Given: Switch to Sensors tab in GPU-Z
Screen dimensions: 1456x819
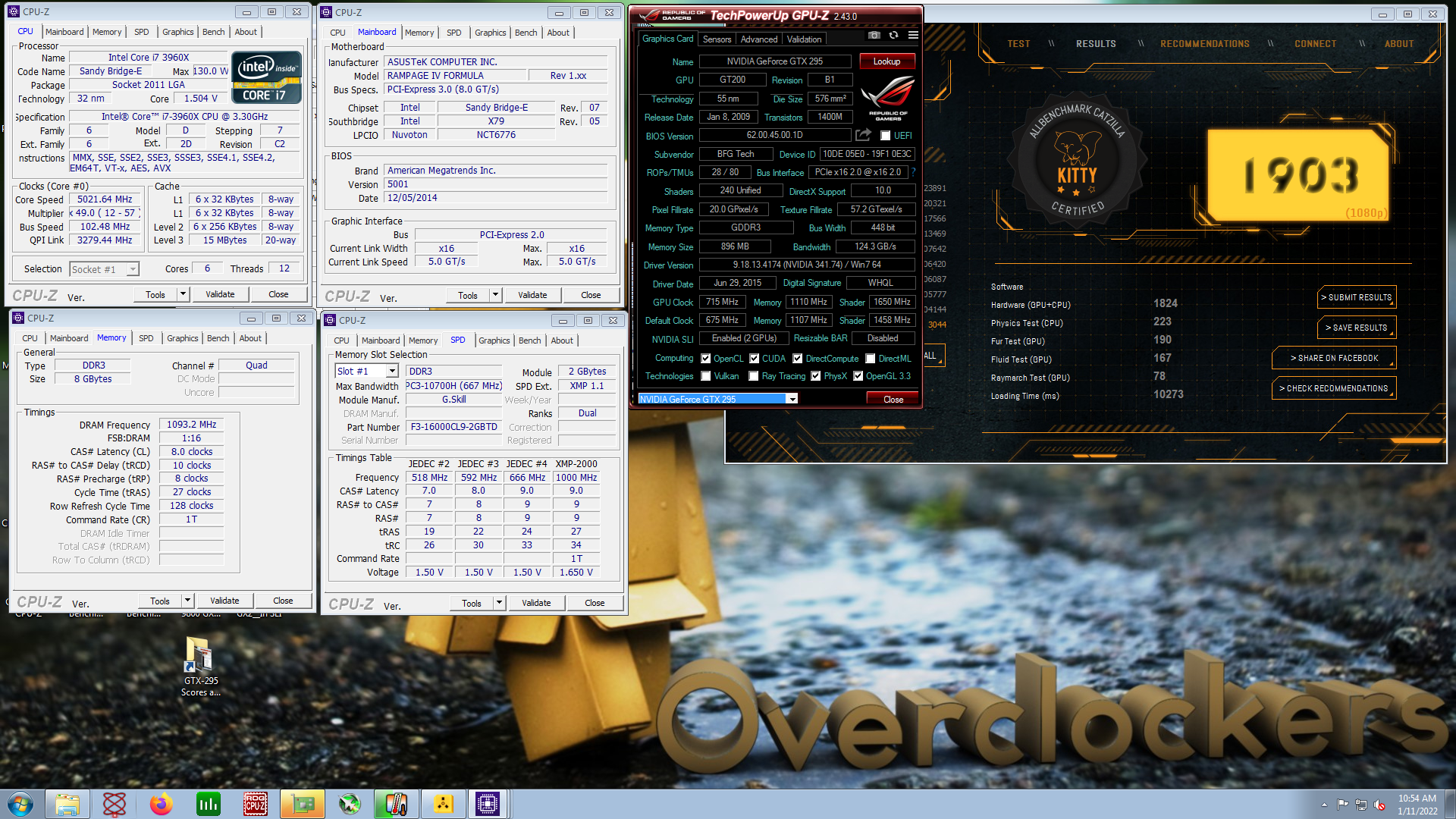Looking at the screenshot, I should pyautogui.click(x=717, y=39).
